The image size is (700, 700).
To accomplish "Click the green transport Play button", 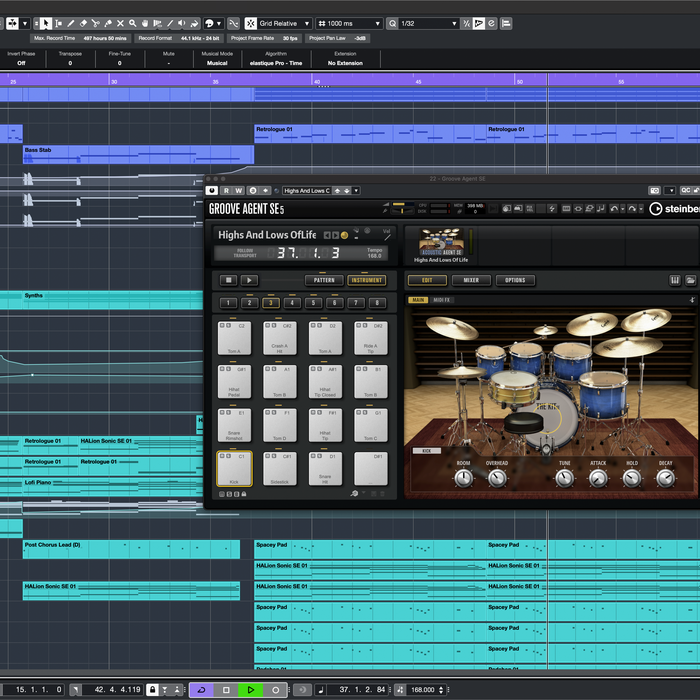I will [250, 690].
